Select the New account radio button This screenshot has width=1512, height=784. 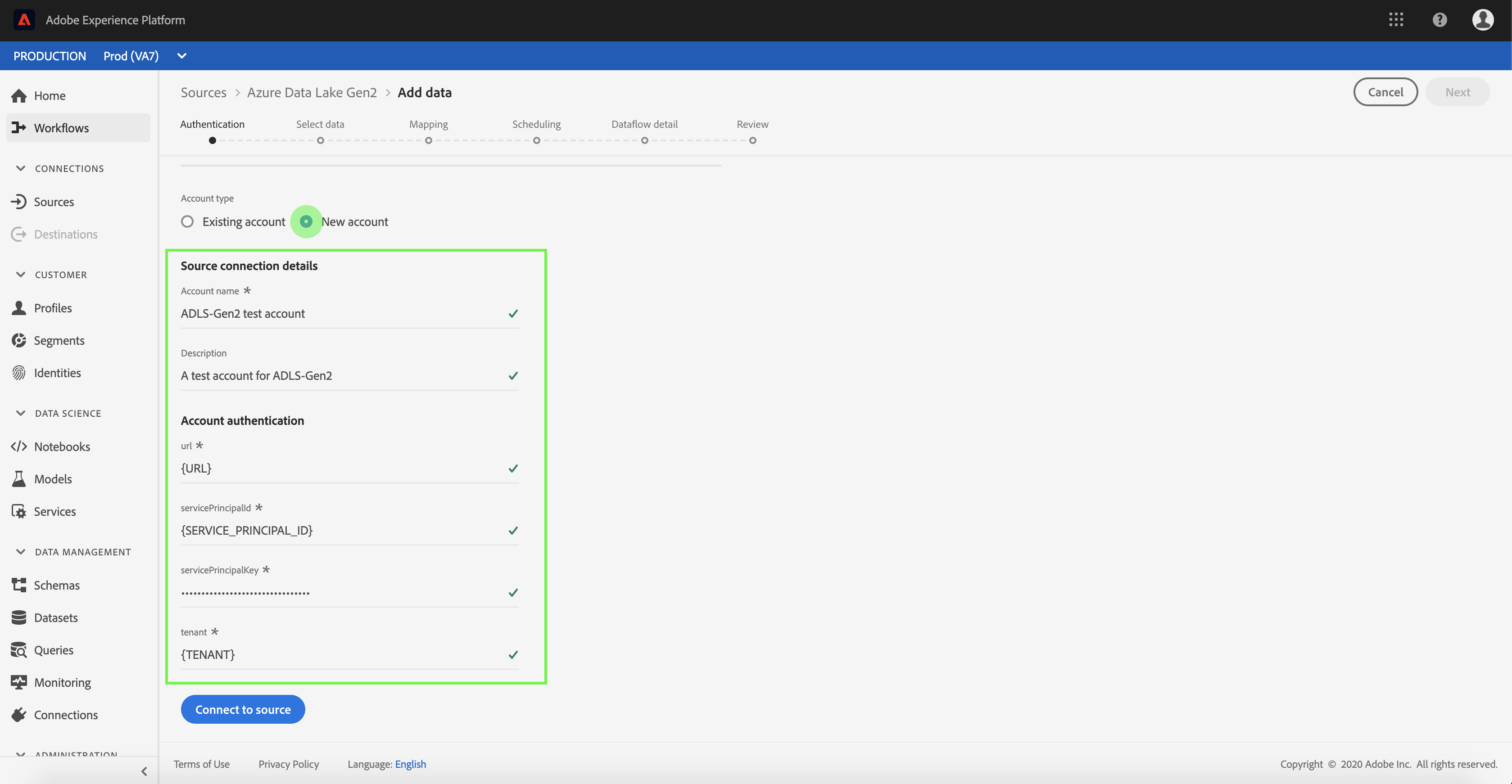[306, 222]
